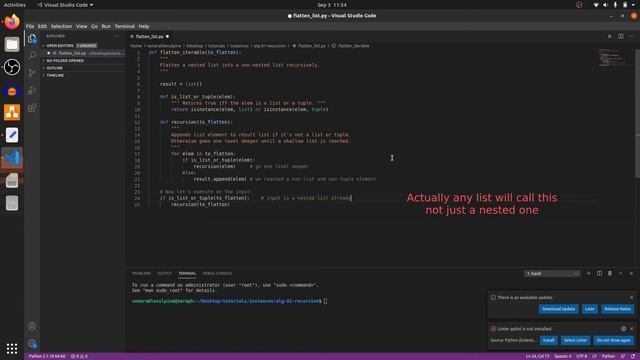Open Visual Studio Code app menu in top bar
640x360 pixels.
click(65, 5)
